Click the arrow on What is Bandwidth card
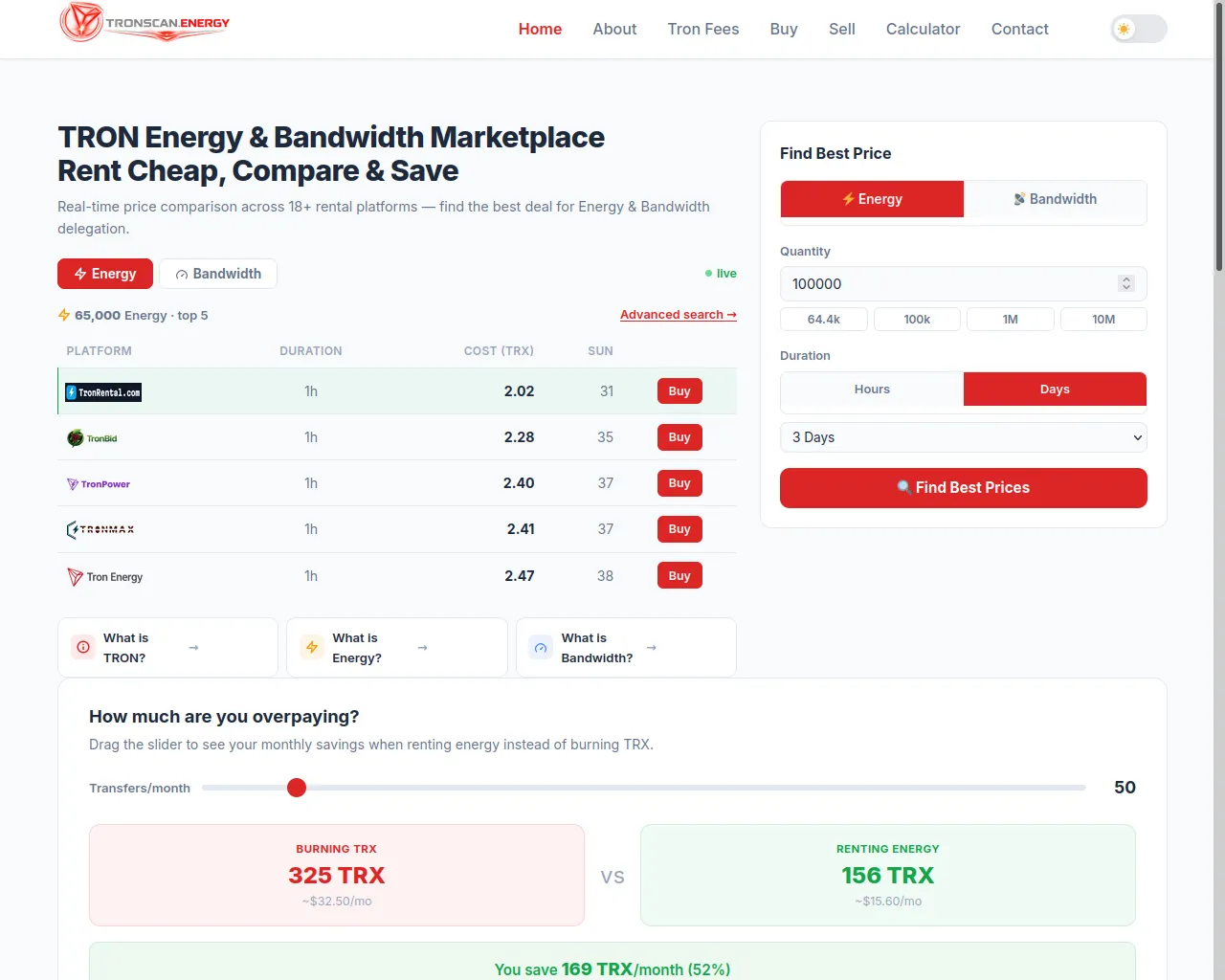This screenshot has height=980, width=1225. point(651,648)
